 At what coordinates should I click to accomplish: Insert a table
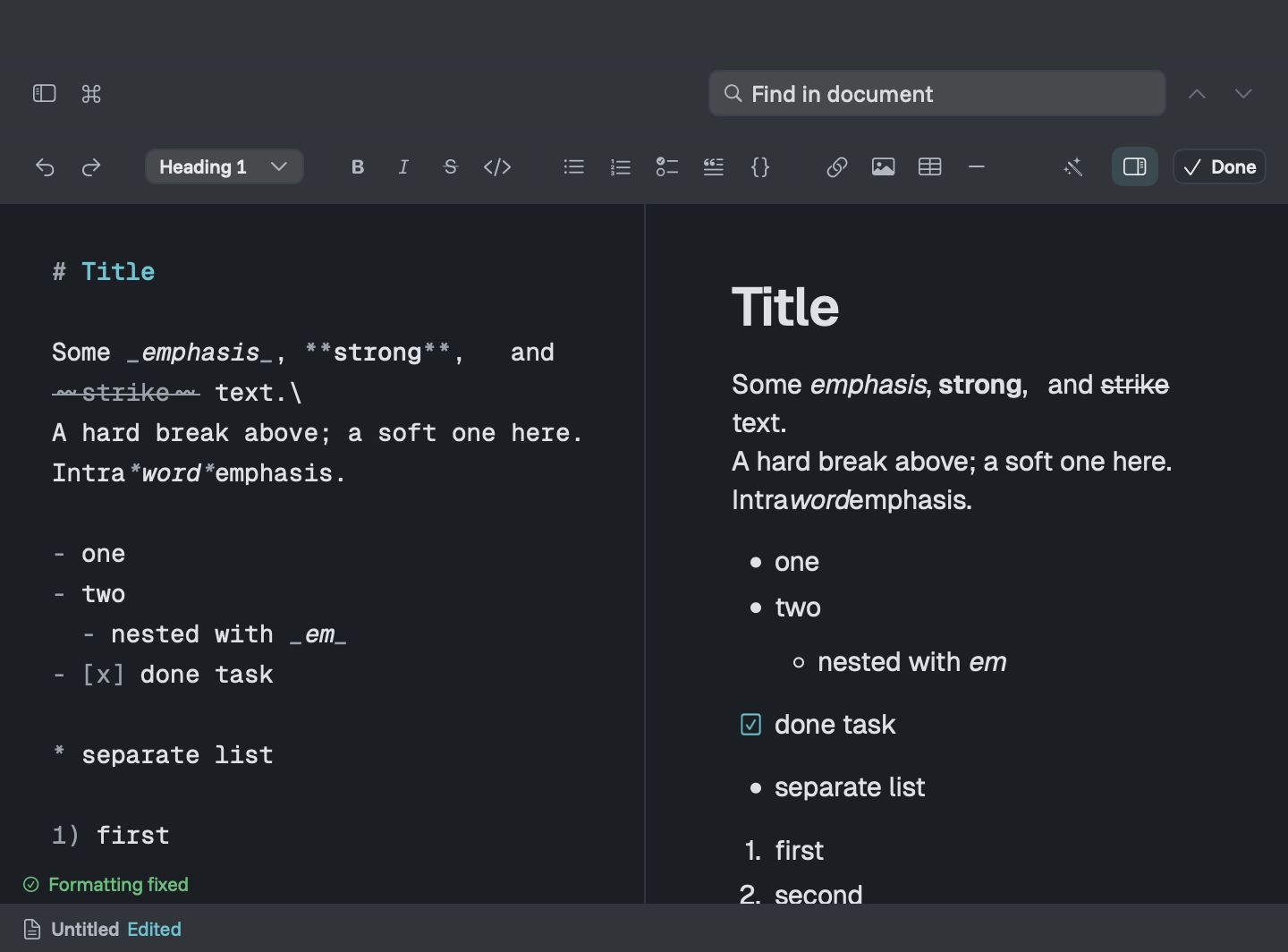930,167
